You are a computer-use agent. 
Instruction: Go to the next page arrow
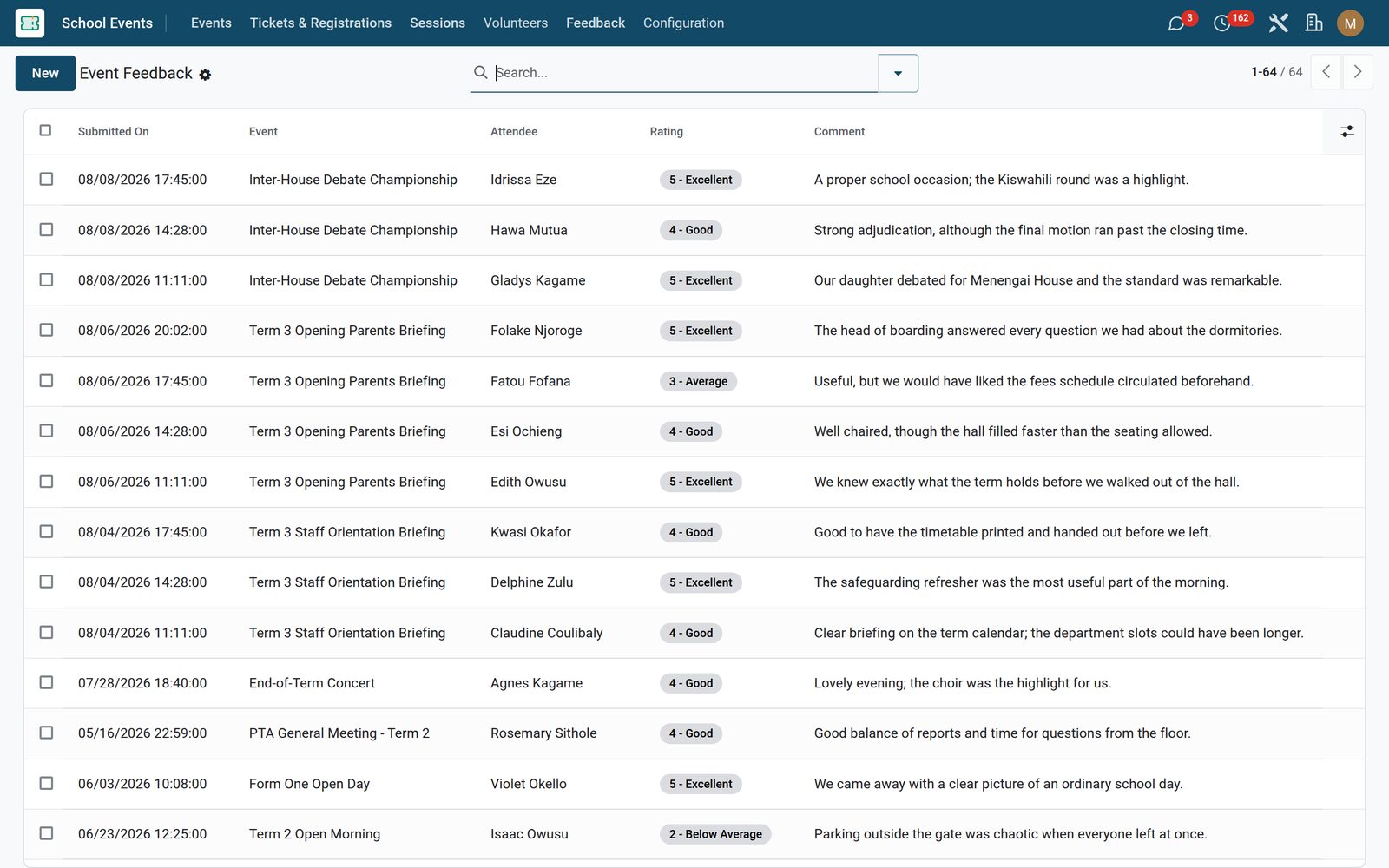click(1358, 72)
